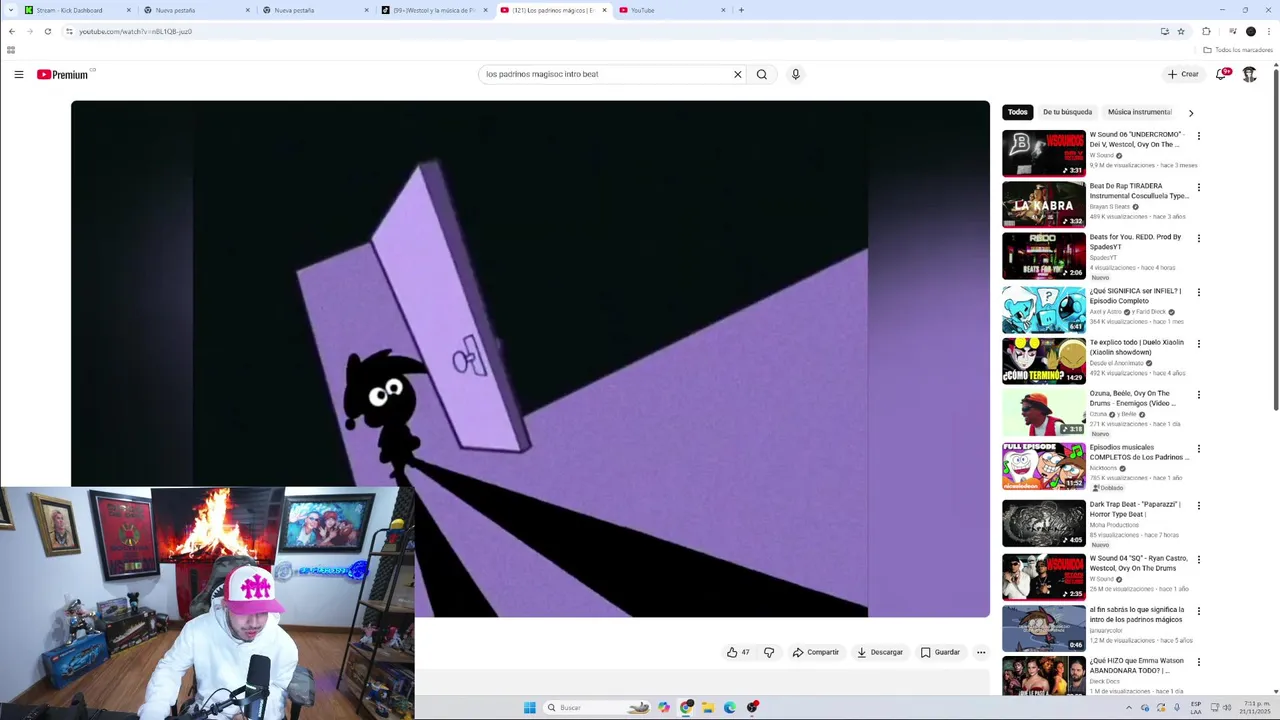Open options for Duelo Xiaolin video

click(x=1198, y=344)
